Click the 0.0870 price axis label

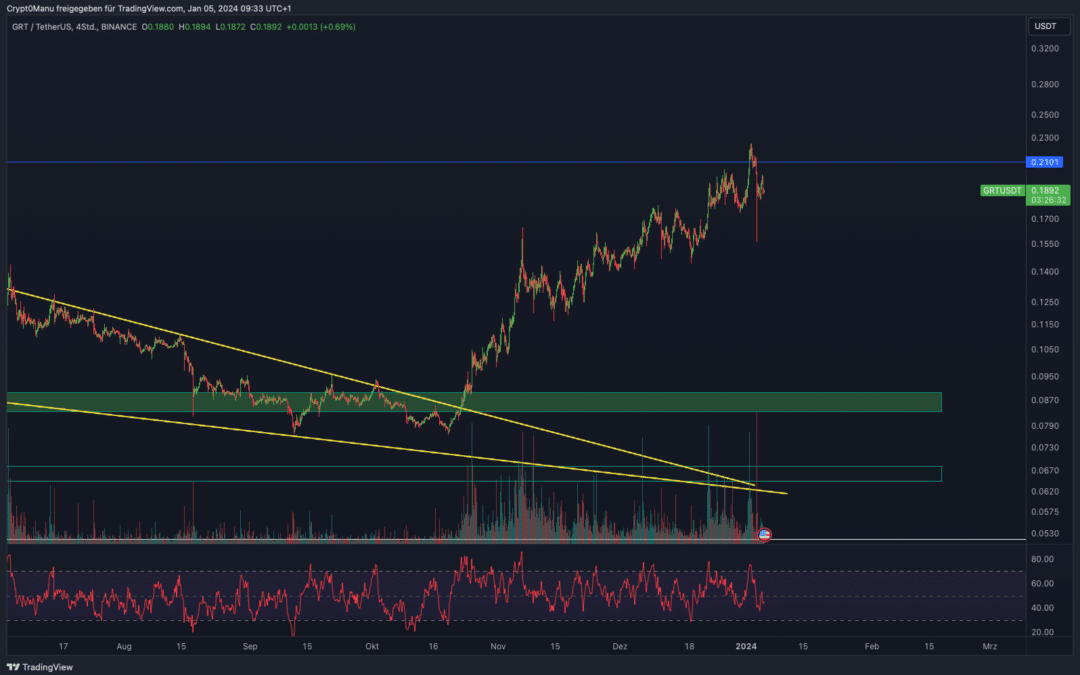1045,400
